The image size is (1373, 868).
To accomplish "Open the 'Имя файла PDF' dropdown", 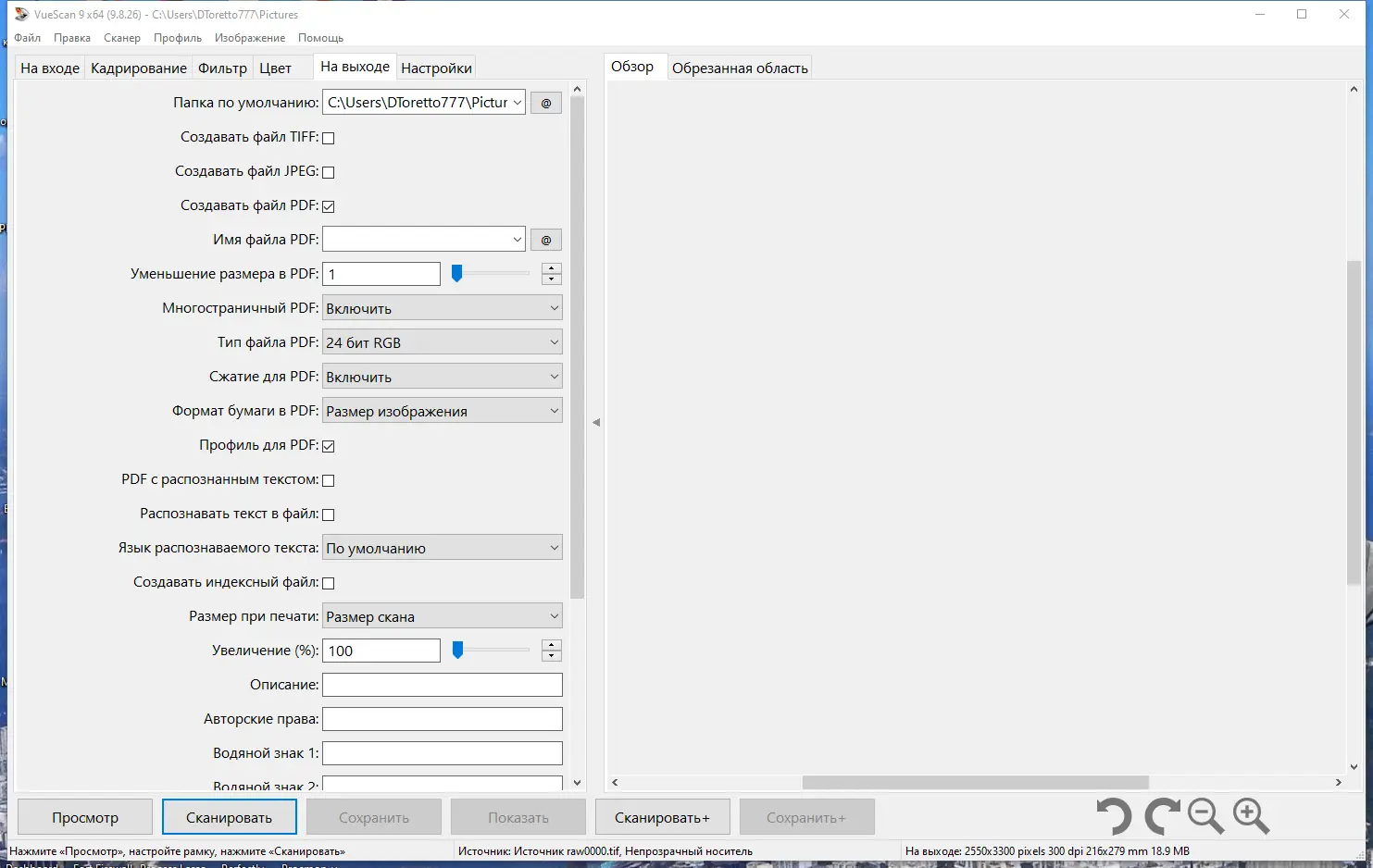I will (517, 240).
